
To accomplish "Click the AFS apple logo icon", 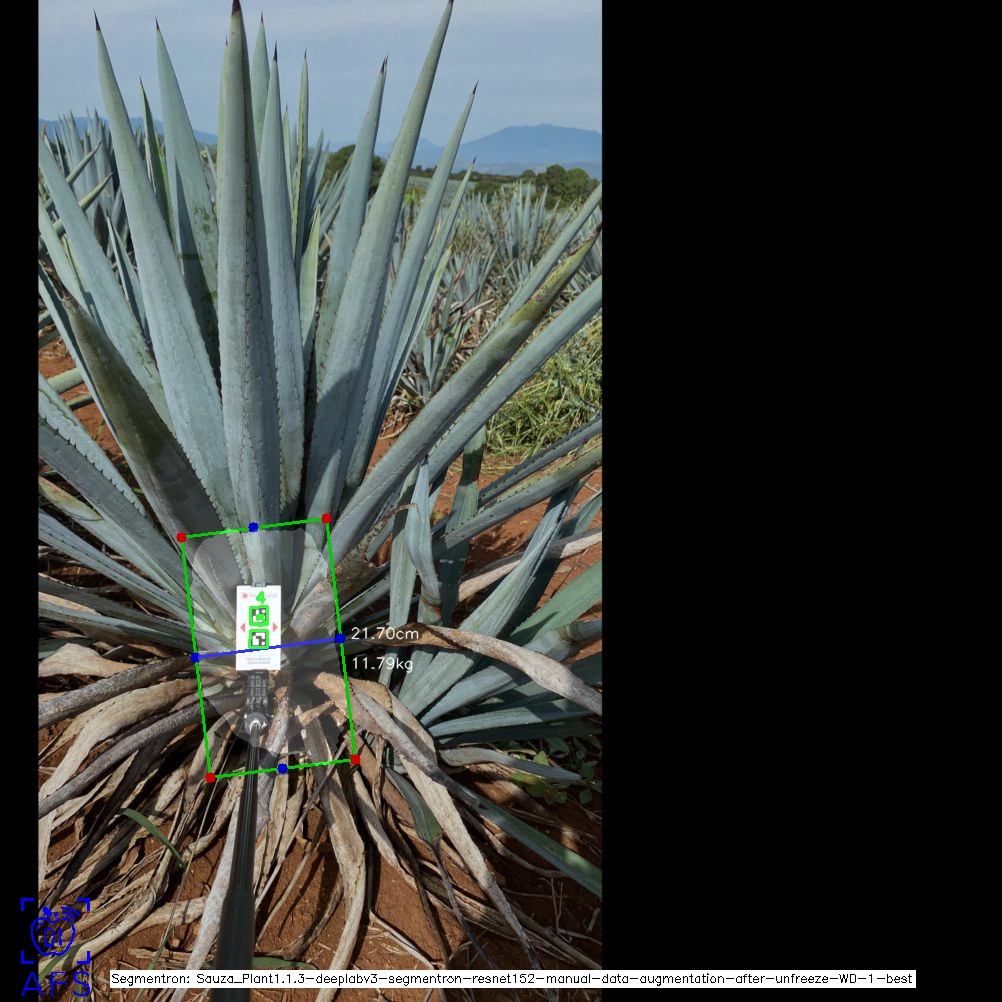I will [55, 930].
